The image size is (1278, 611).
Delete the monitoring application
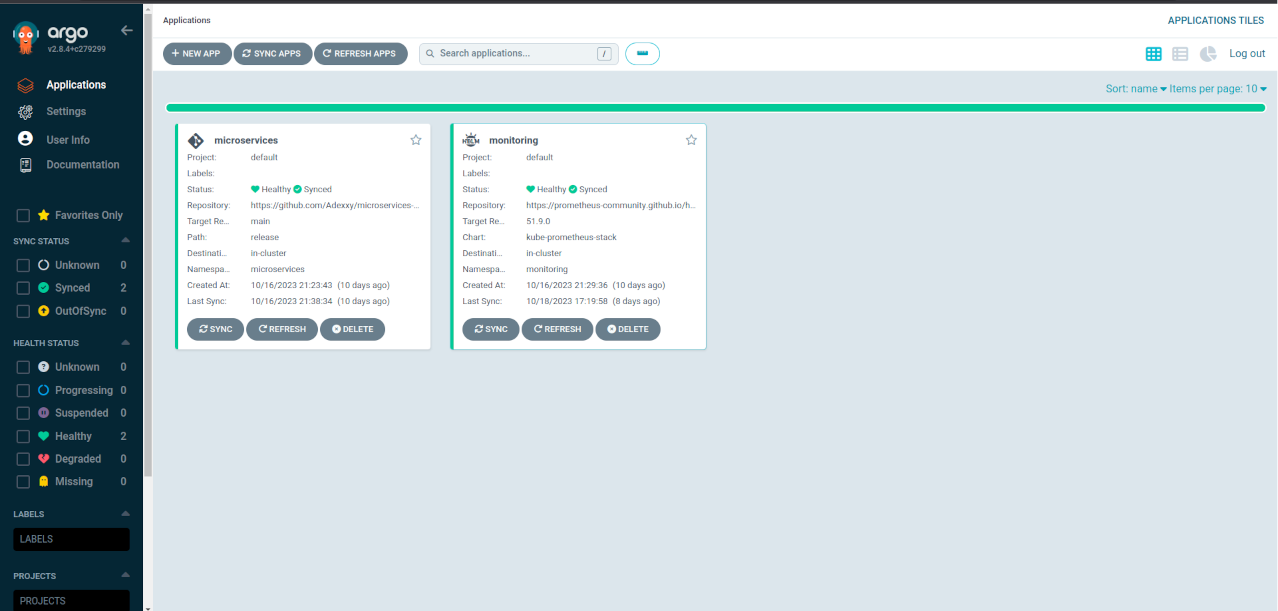tap(628, 329)
